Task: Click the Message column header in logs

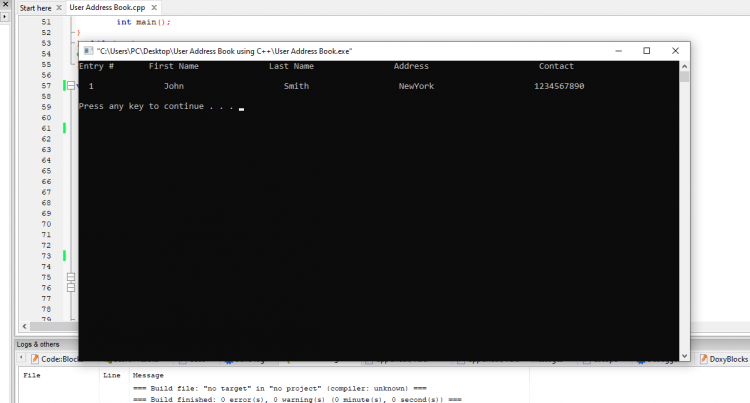Action: (148, 375)
